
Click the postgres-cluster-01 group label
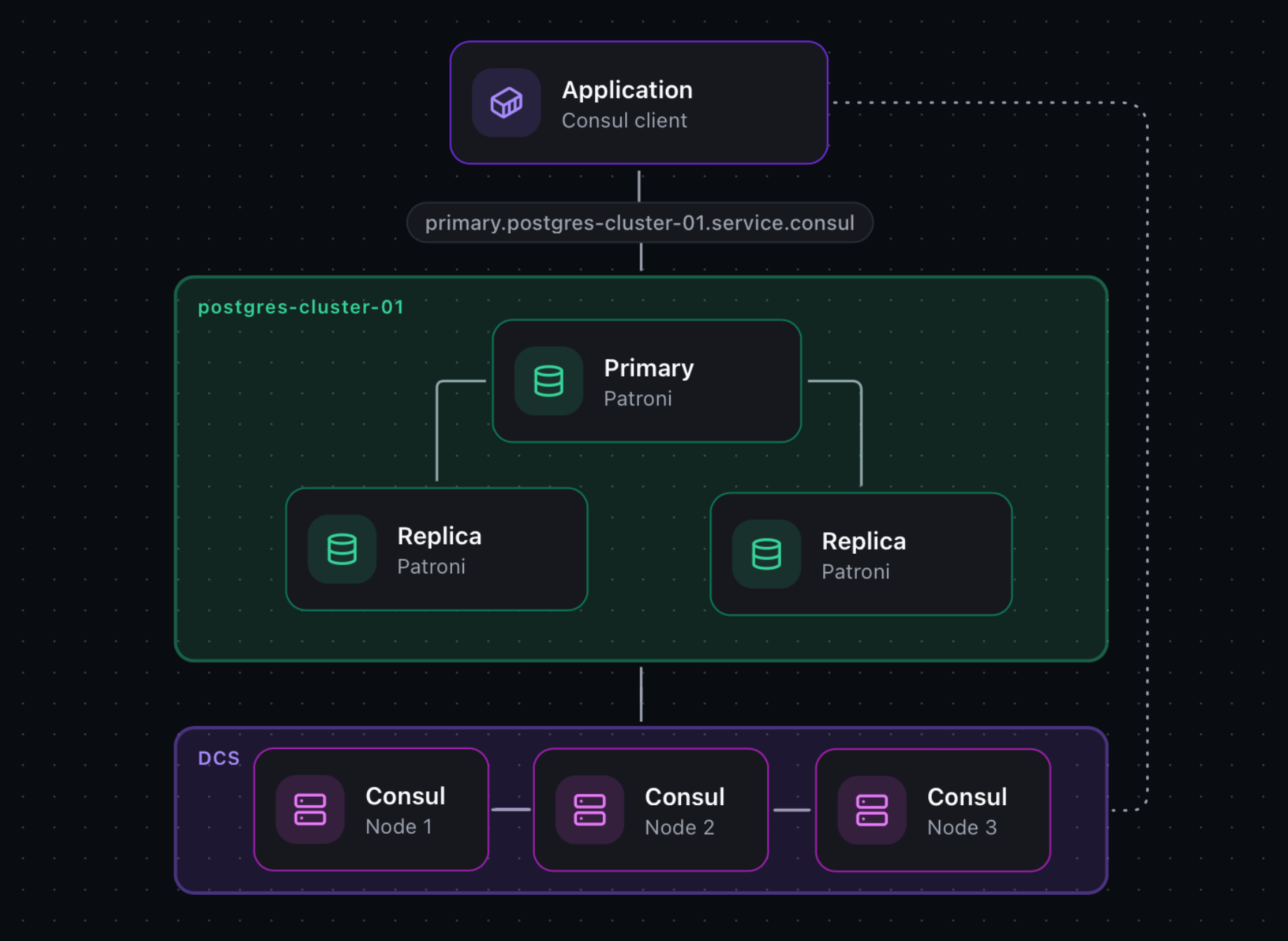301,307
